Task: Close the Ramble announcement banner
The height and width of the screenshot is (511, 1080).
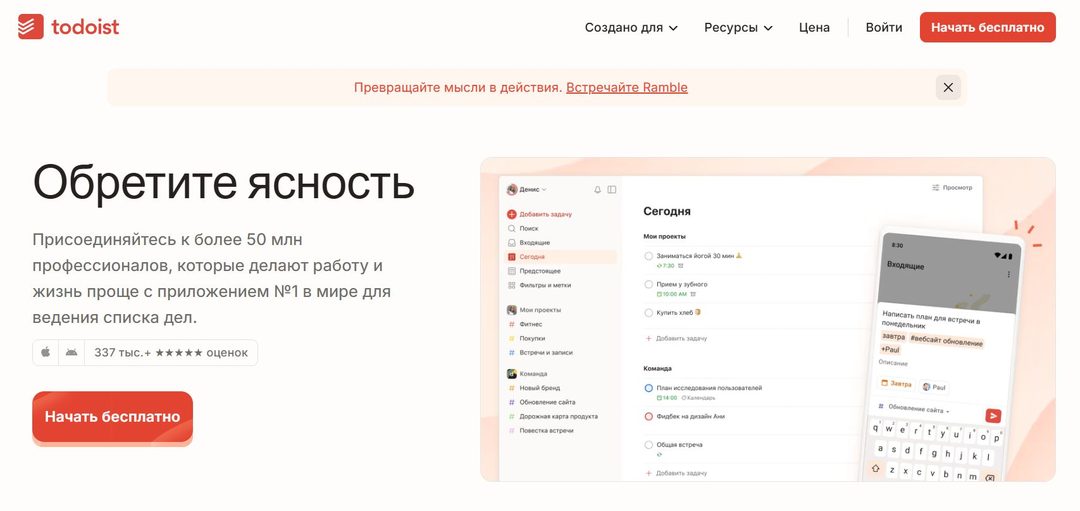Action: point(948,87)
